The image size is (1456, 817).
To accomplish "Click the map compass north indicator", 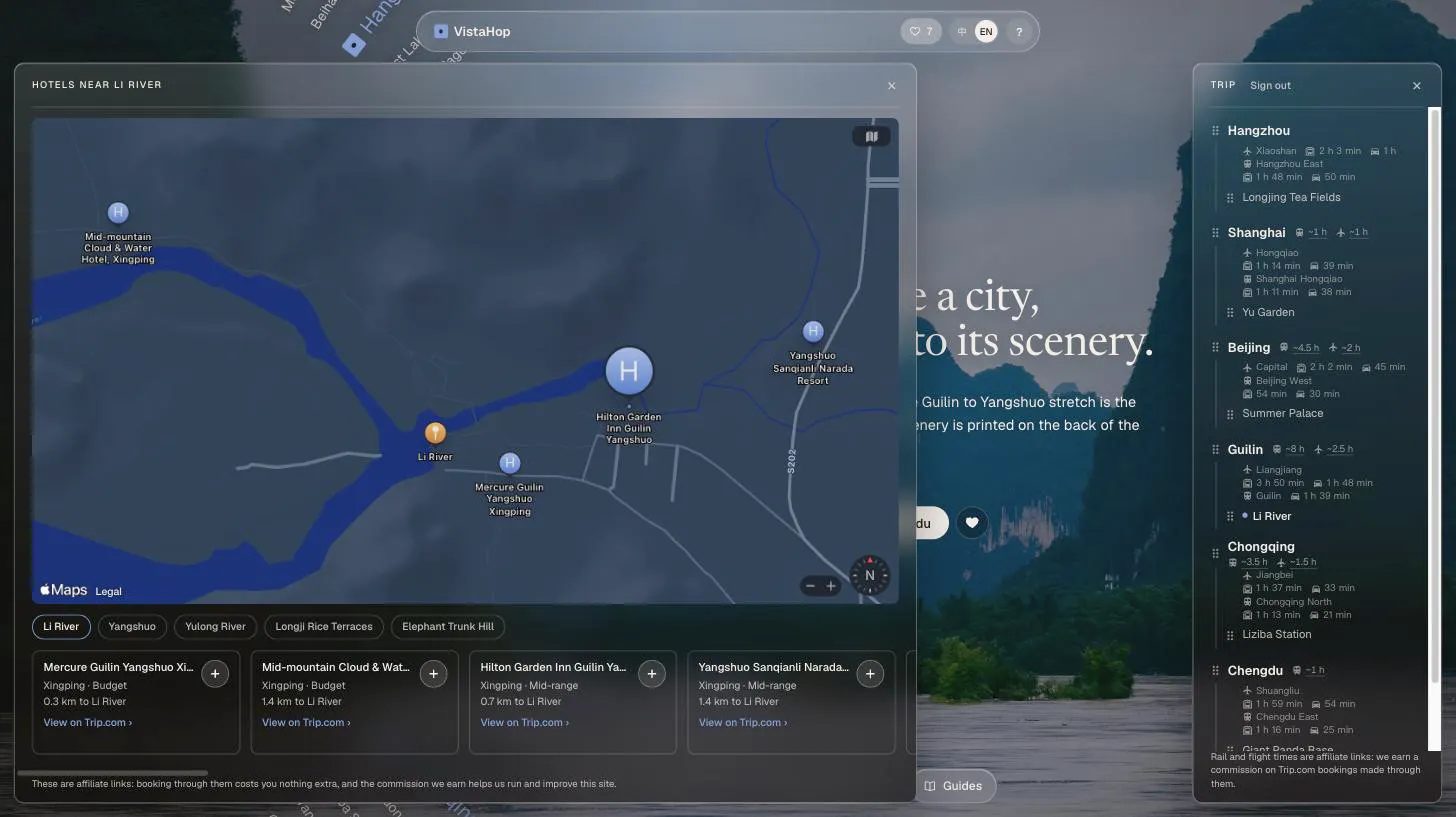I will 869,575.
